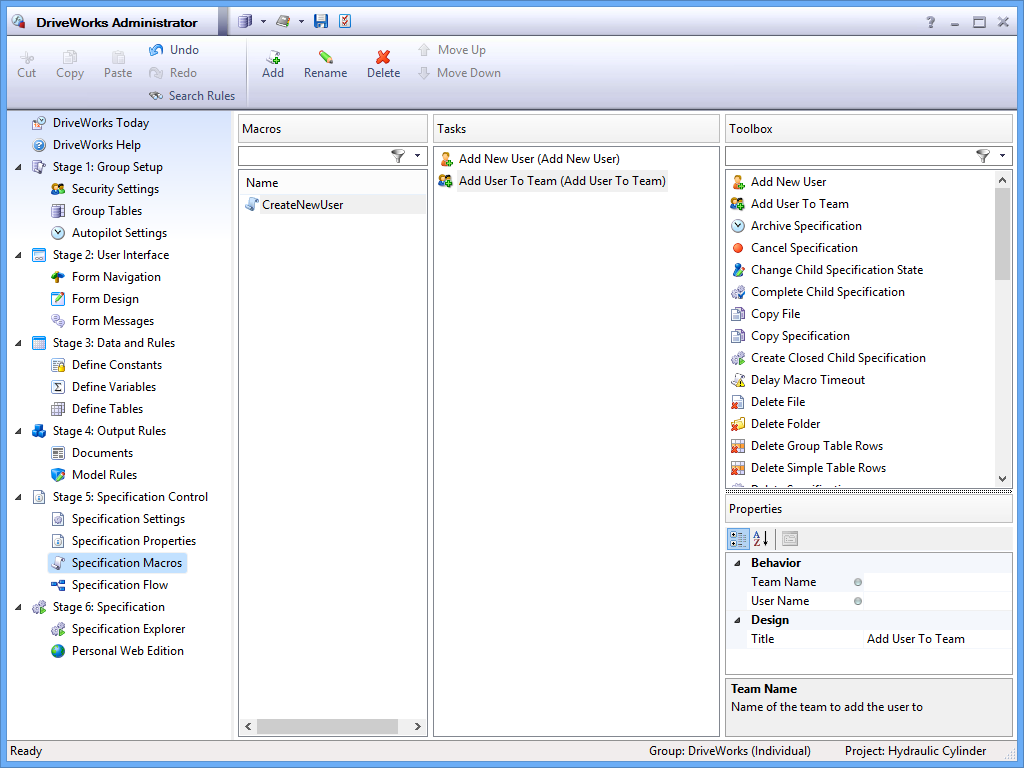Open Specification Settings
Image resolution: width=1024 pixels, height=768 pixels.
(x=128, y=519)
